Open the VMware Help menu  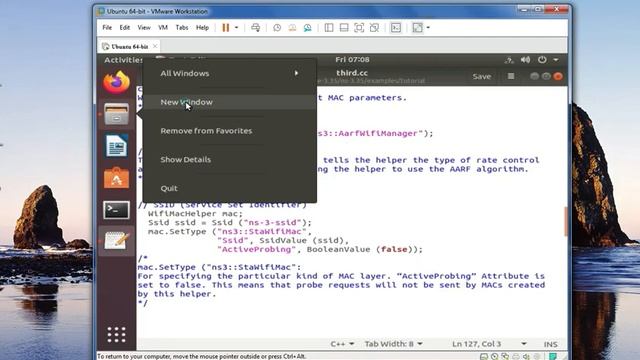pos(202,27)
